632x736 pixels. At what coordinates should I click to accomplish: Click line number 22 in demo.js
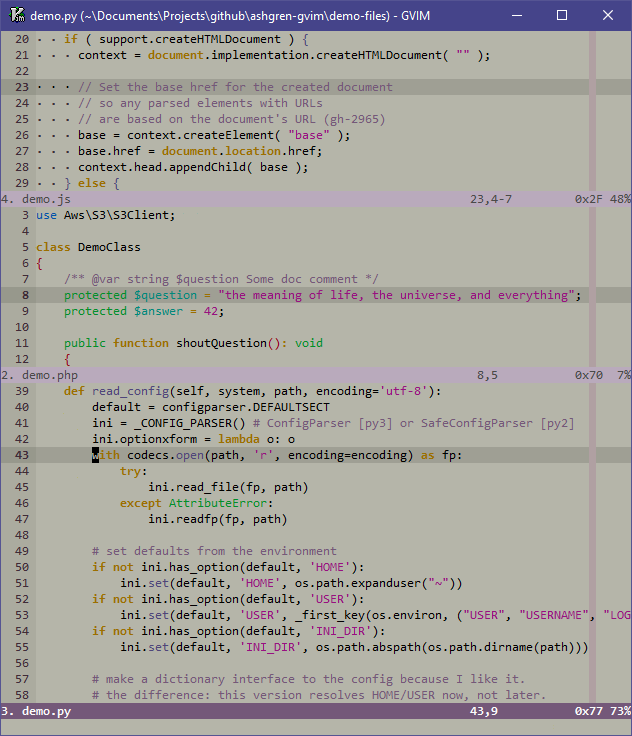22,71
